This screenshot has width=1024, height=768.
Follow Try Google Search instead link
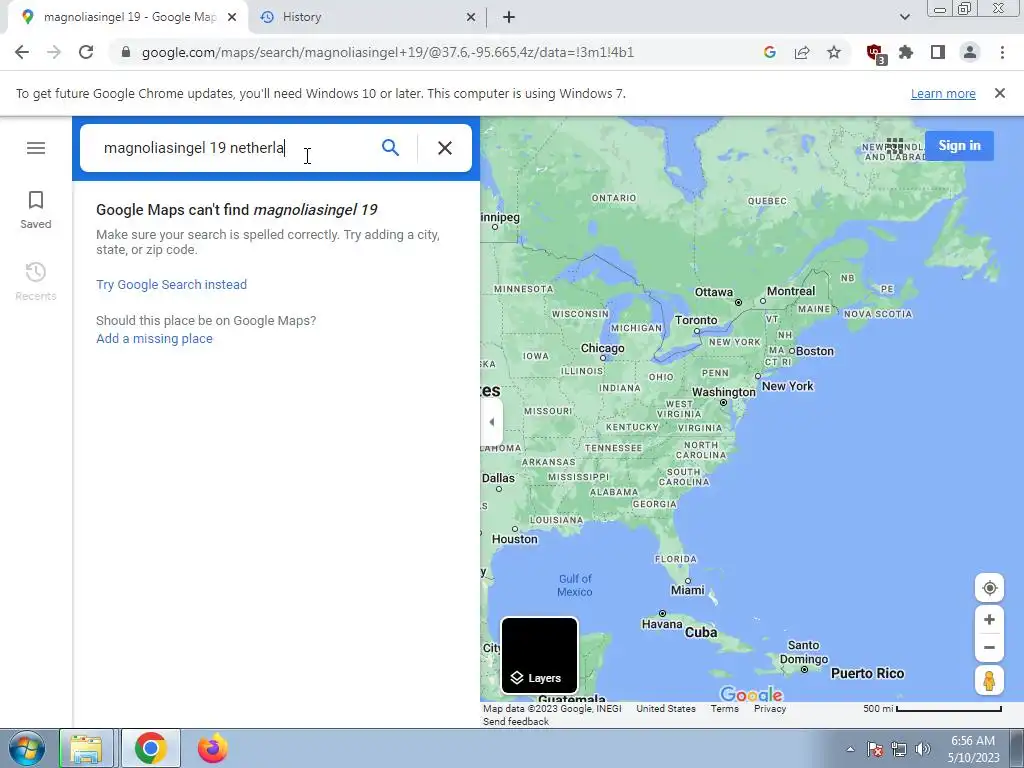pyautogui.click(x=171, y=285)
